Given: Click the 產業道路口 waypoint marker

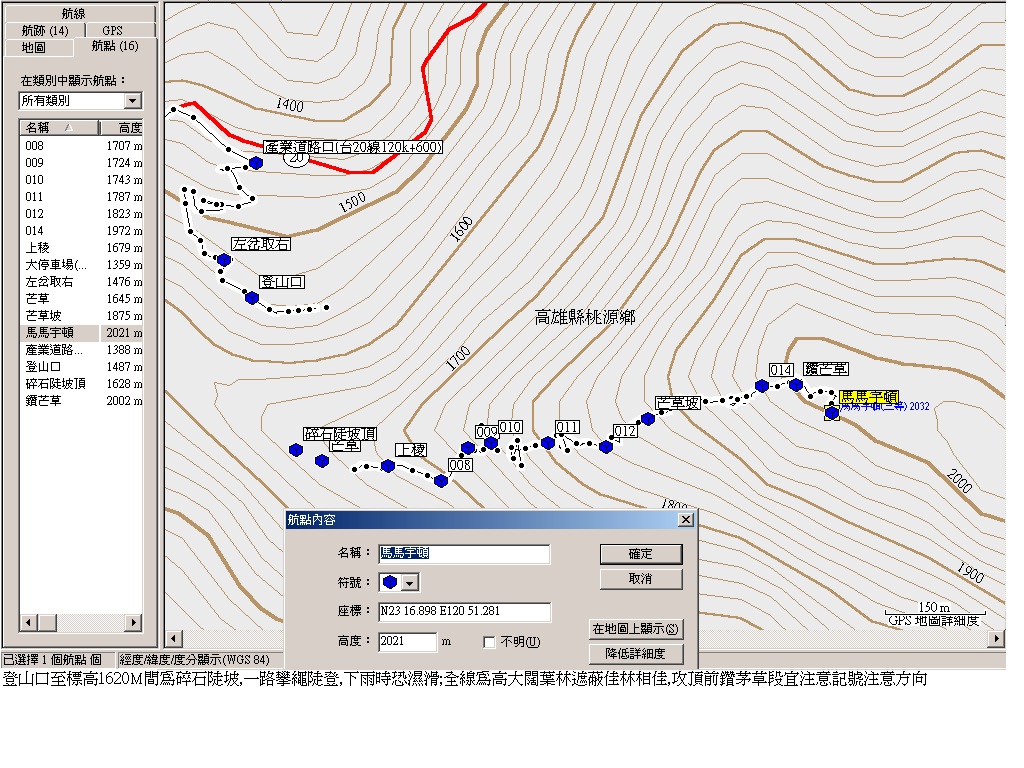Looking at the screenshot, I should point(256,163).
